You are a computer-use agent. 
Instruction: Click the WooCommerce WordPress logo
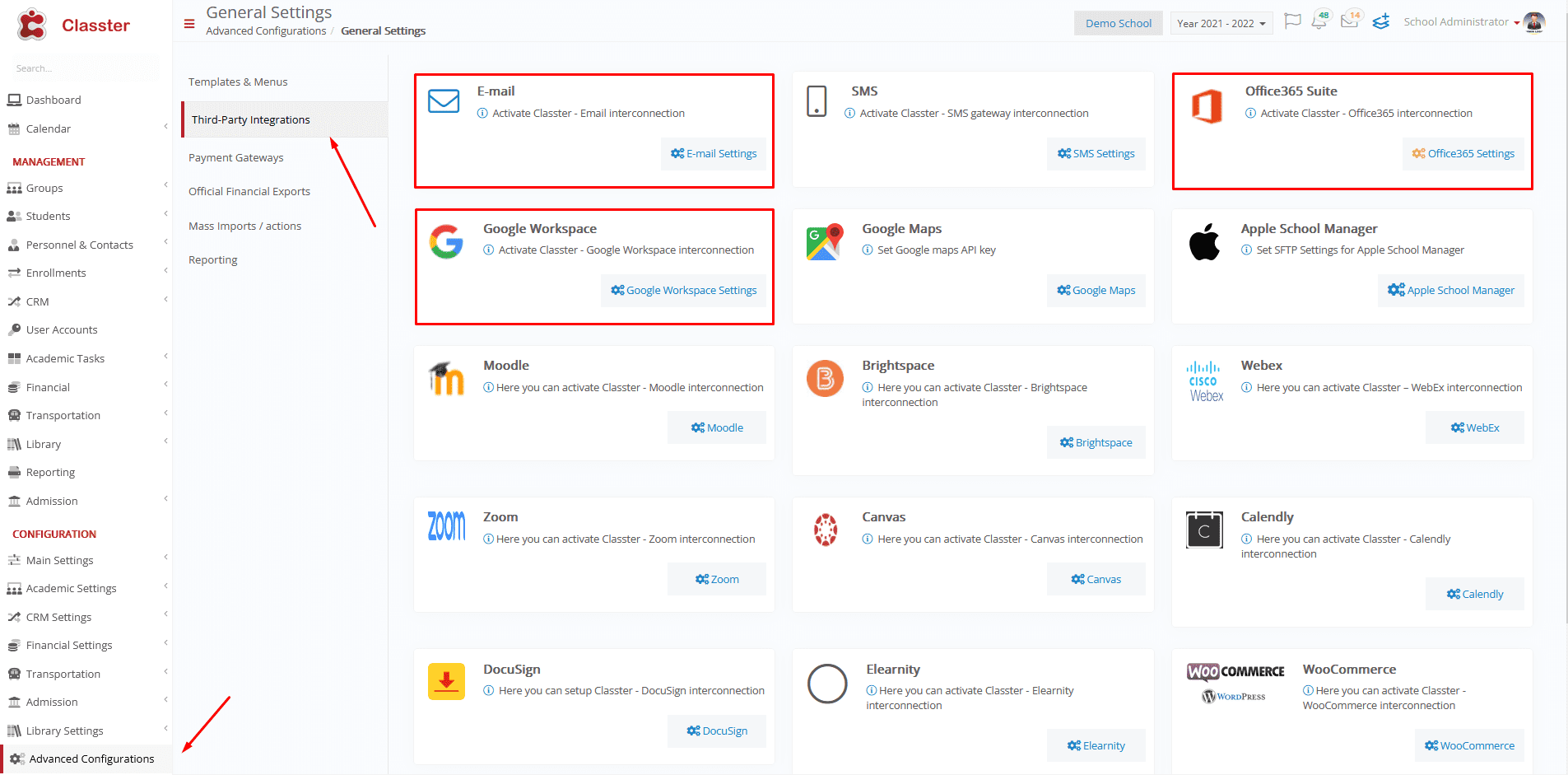1235,684
